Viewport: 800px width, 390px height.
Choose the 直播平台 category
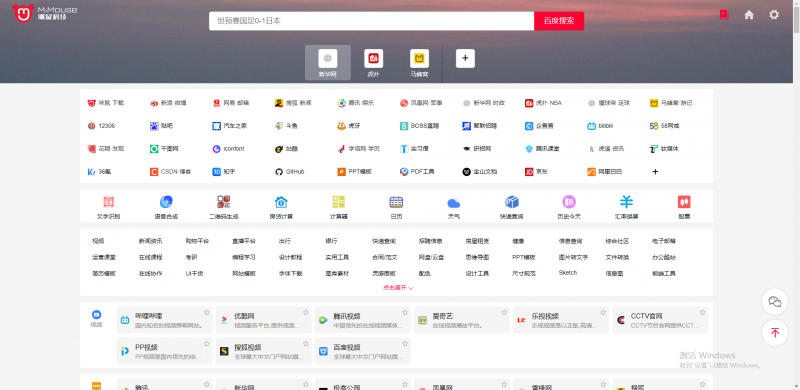tap(244, 241)
